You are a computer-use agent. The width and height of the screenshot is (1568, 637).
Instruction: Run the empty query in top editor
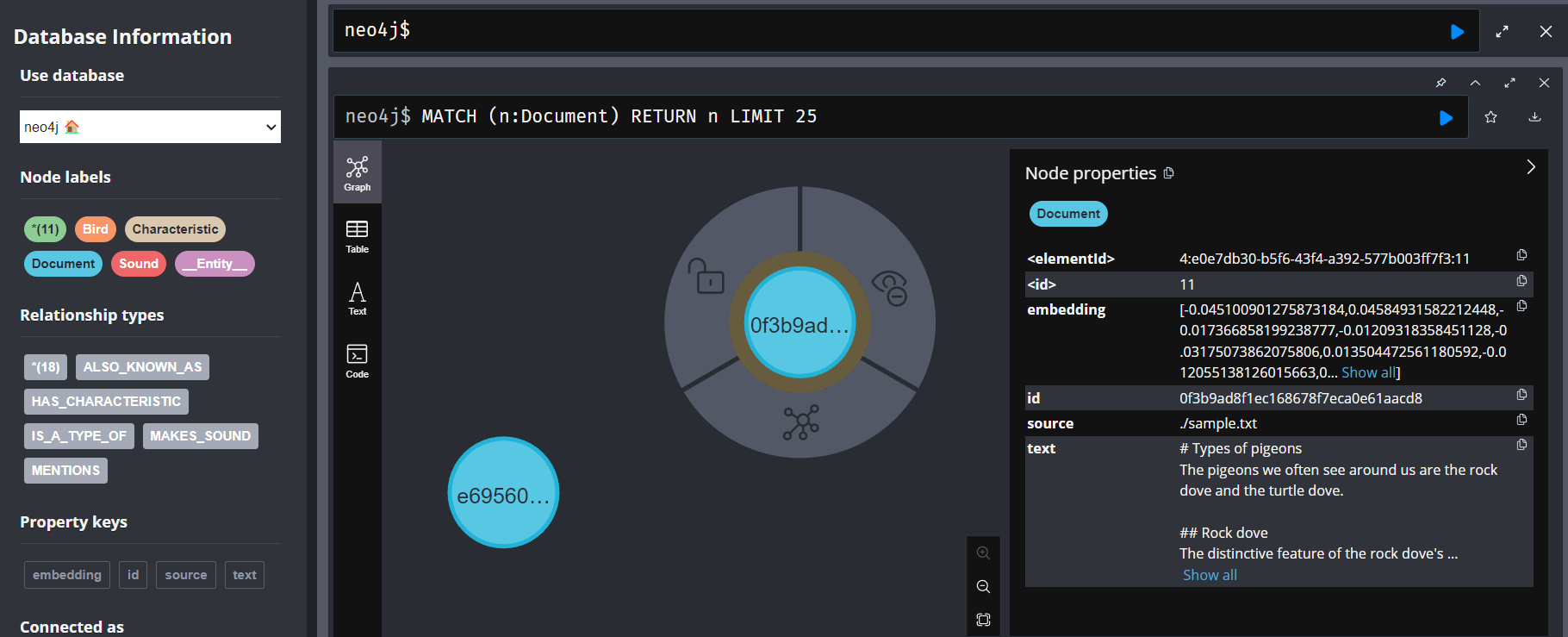(1457, 32)
